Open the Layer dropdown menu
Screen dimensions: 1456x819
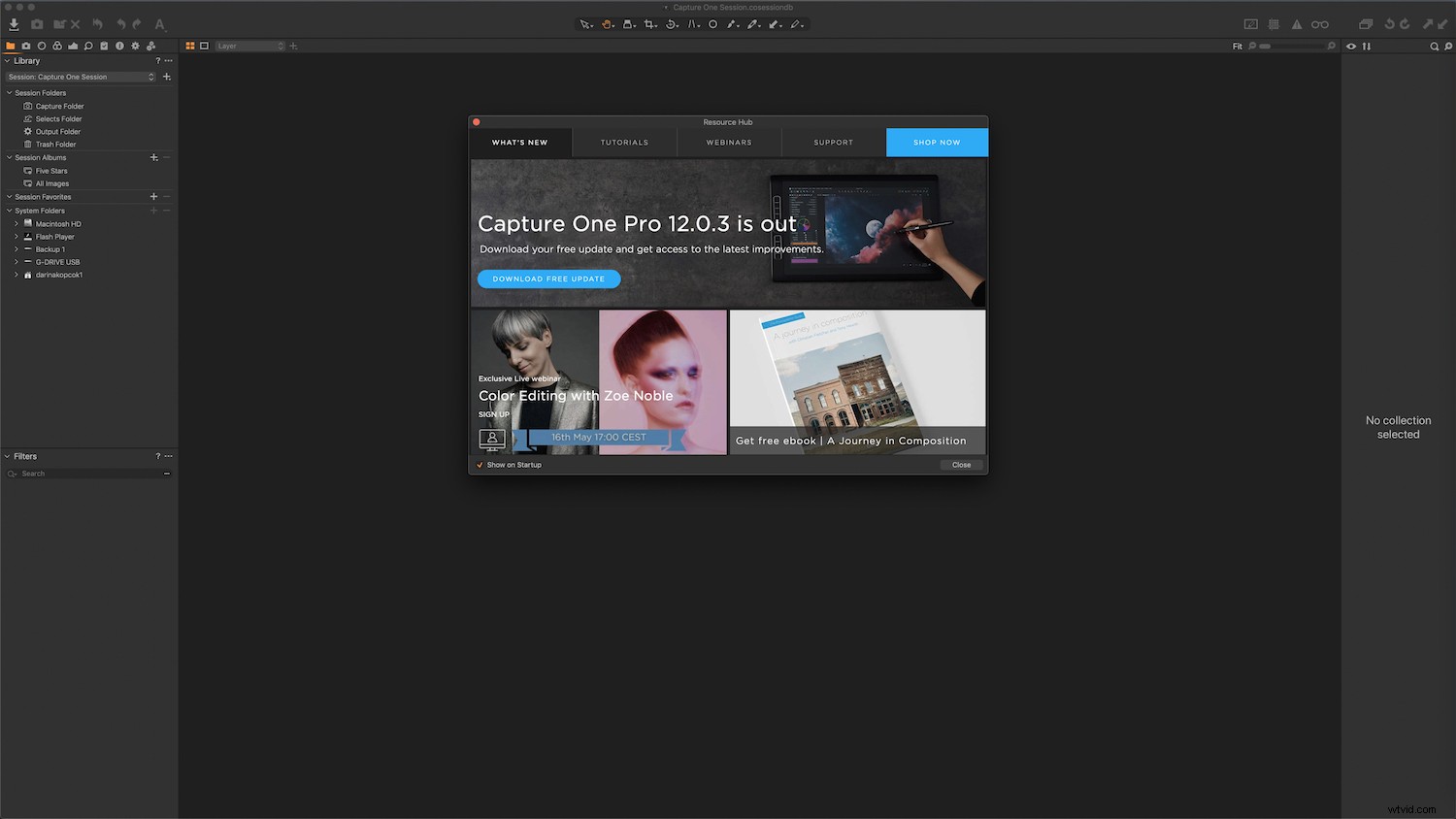tap(248, 46)
